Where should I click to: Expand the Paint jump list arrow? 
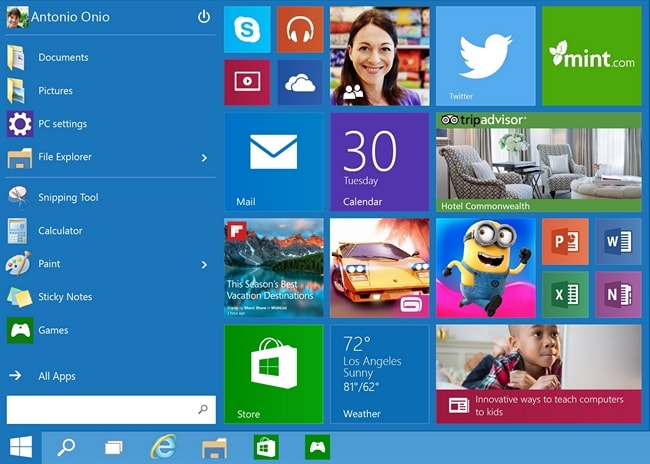(204, 264)
